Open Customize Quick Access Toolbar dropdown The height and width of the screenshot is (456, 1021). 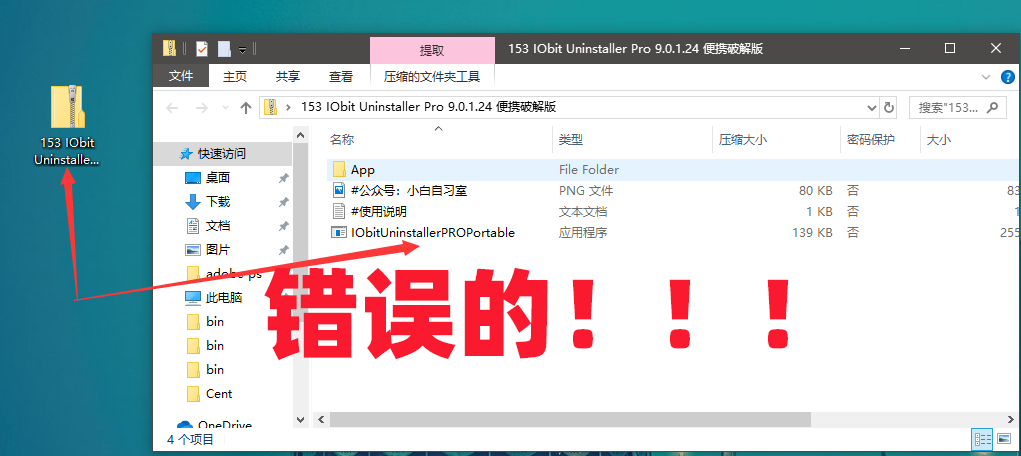coord(242,50)
